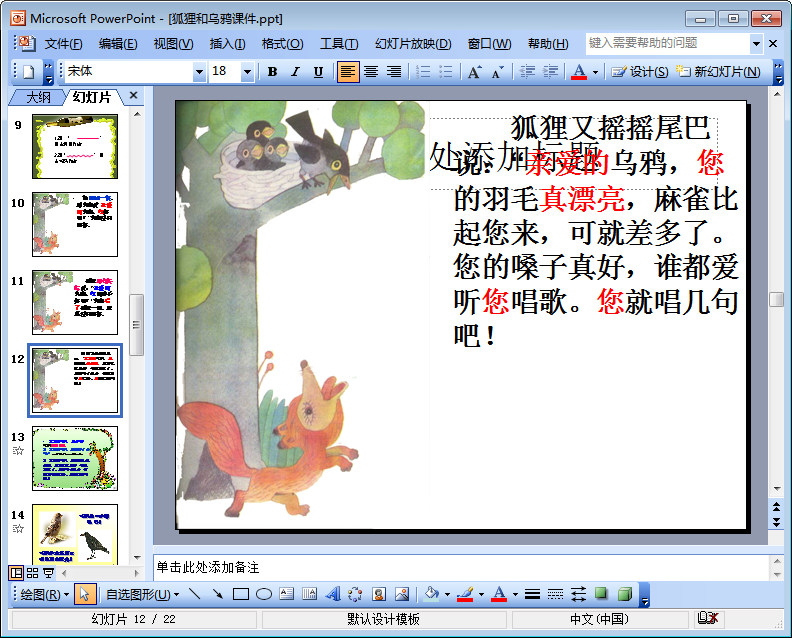Image resolution: width=792 pixels, height=638 pixels.
Task: Increase indent level icon
Action: pos(550,72)
